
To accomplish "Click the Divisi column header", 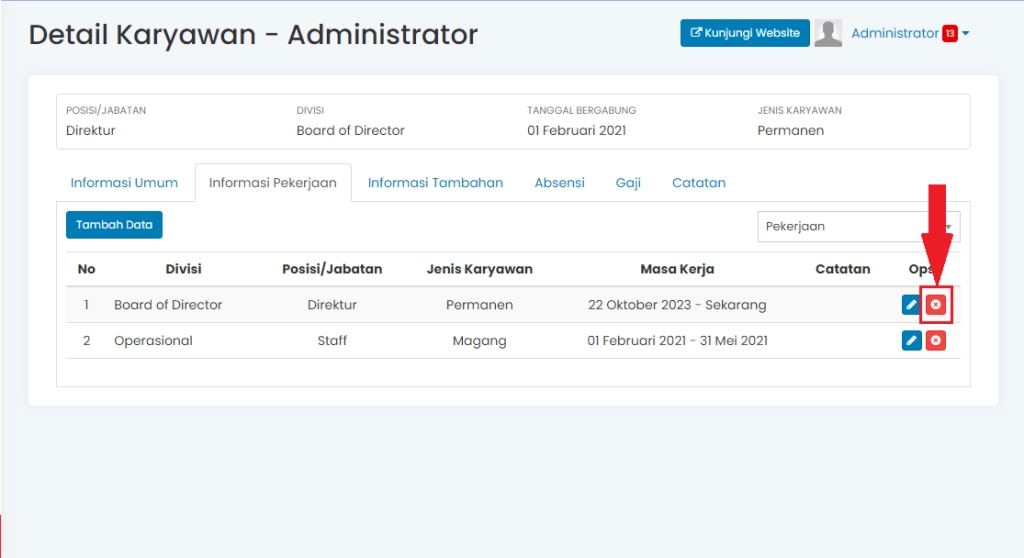I will [184, 269].
